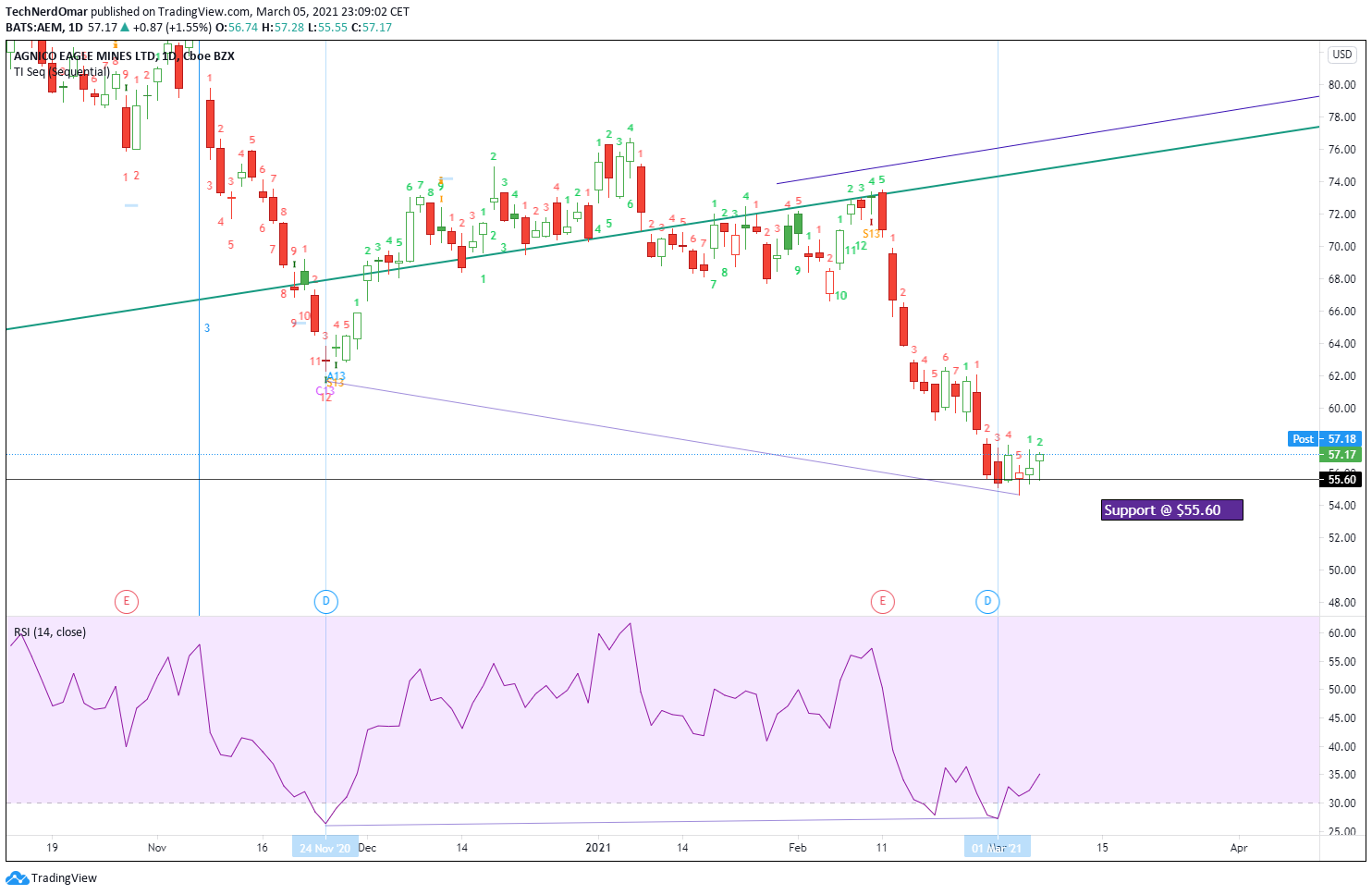Click the pink C13 sequential label
1372x895 pixels.
pyautogui.click(x=325, y=391)
